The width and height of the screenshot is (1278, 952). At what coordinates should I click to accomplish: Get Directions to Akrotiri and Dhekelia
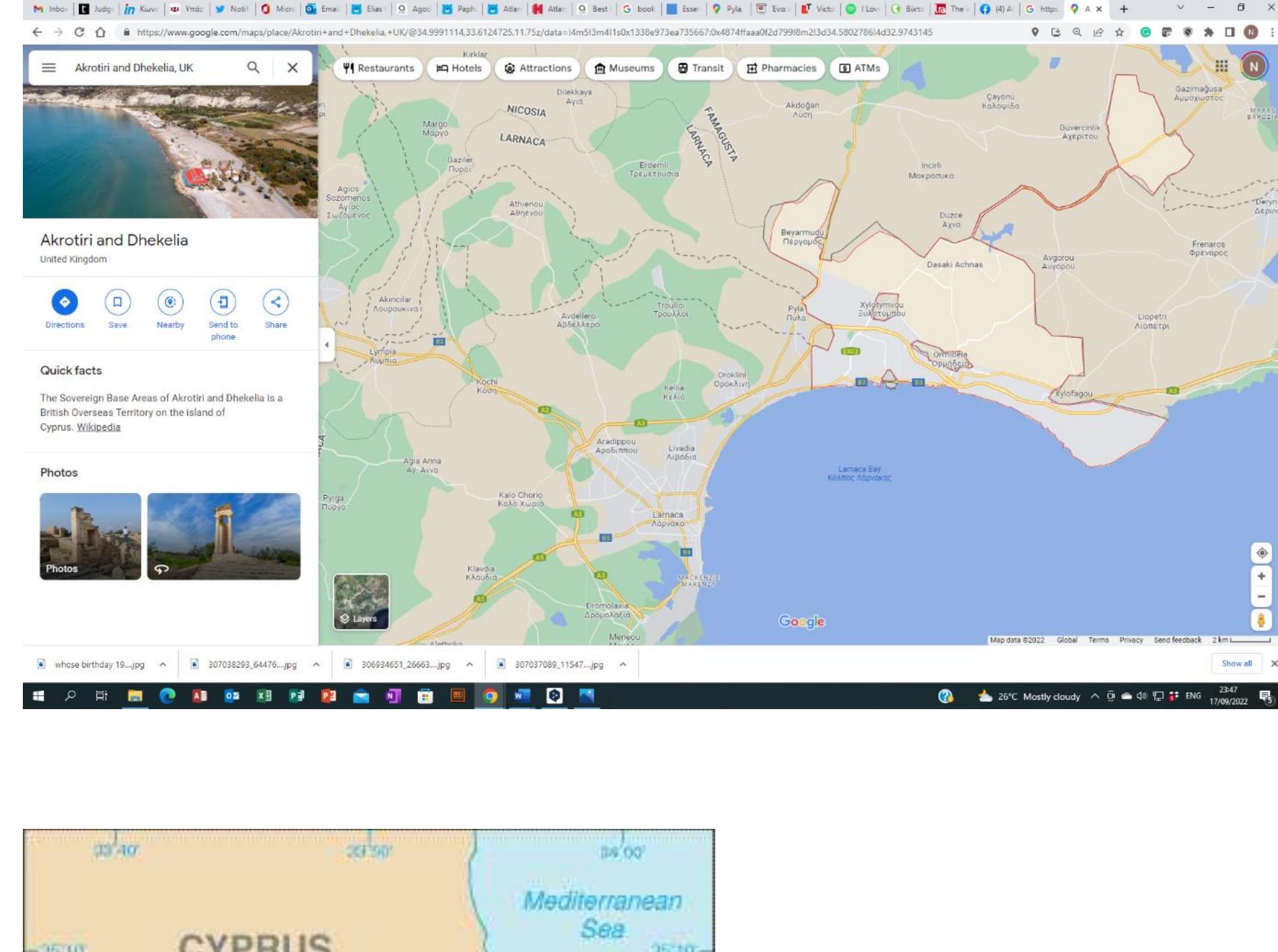point(65,302)
